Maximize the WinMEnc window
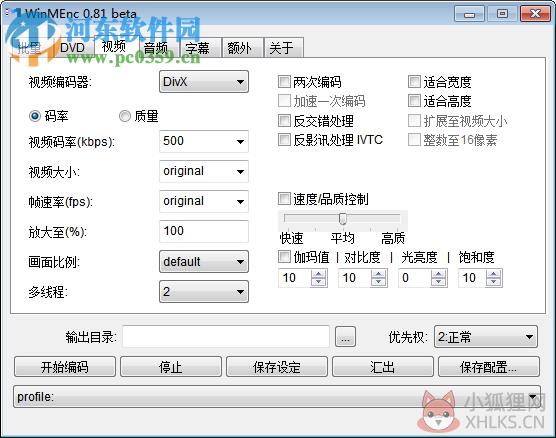The width and height of the screenshot is (556, 438). (x=502, y=14)
